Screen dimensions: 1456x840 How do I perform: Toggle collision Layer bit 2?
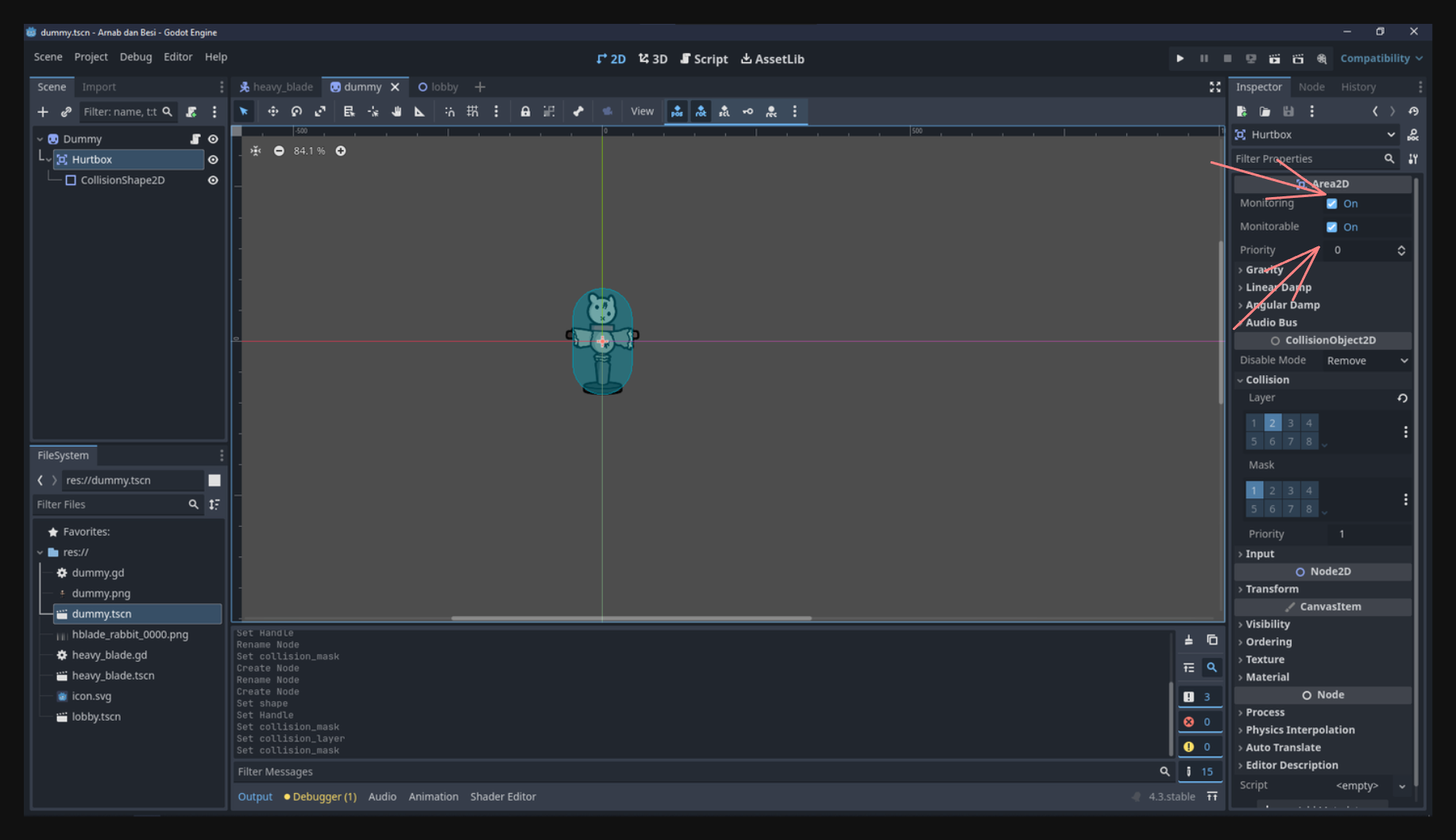tap(1272, 423)
